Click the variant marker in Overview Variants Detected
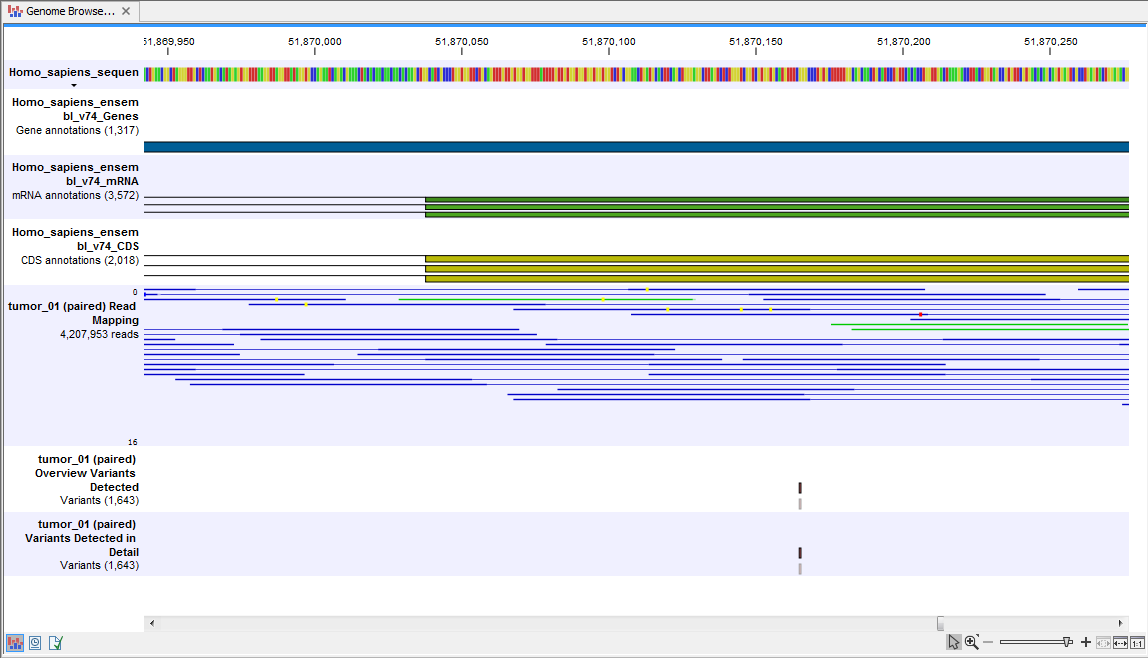This screenshot has width=1148, height=658. pos(799,487)
